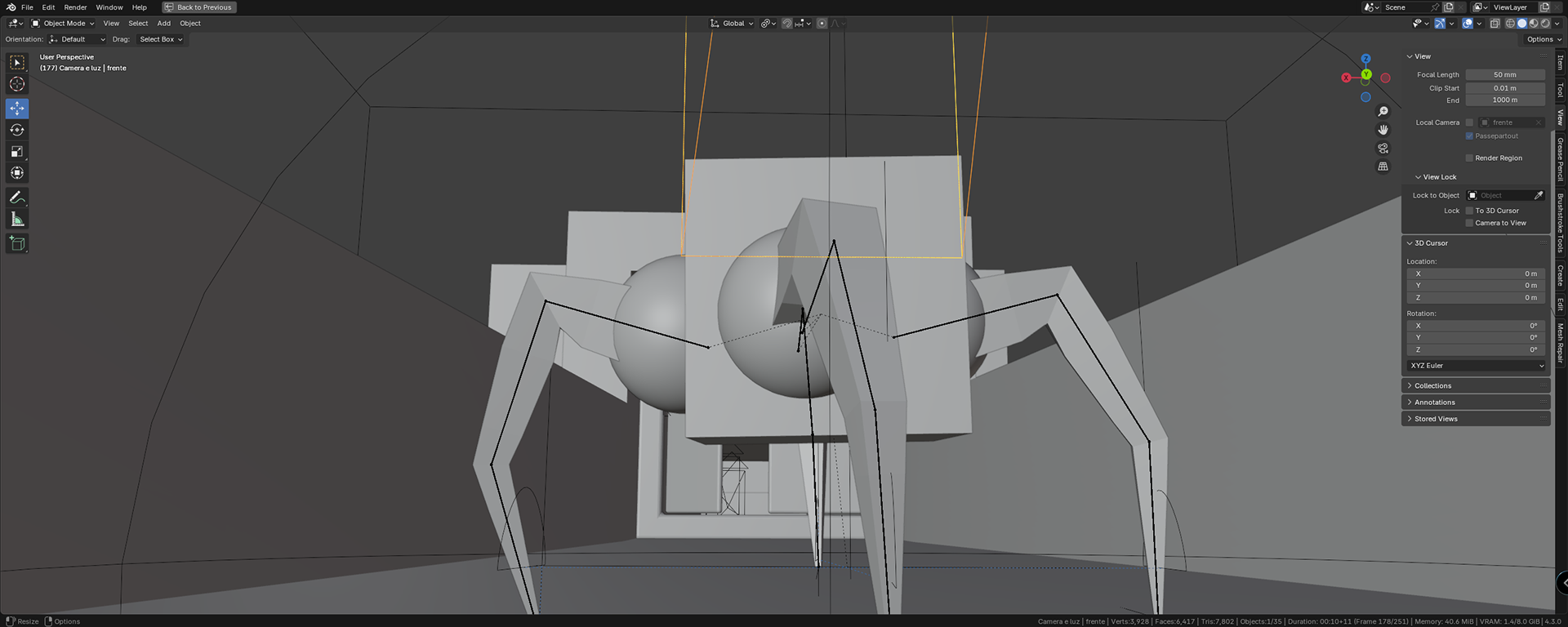Select the Measure tool

click(17, 219)
